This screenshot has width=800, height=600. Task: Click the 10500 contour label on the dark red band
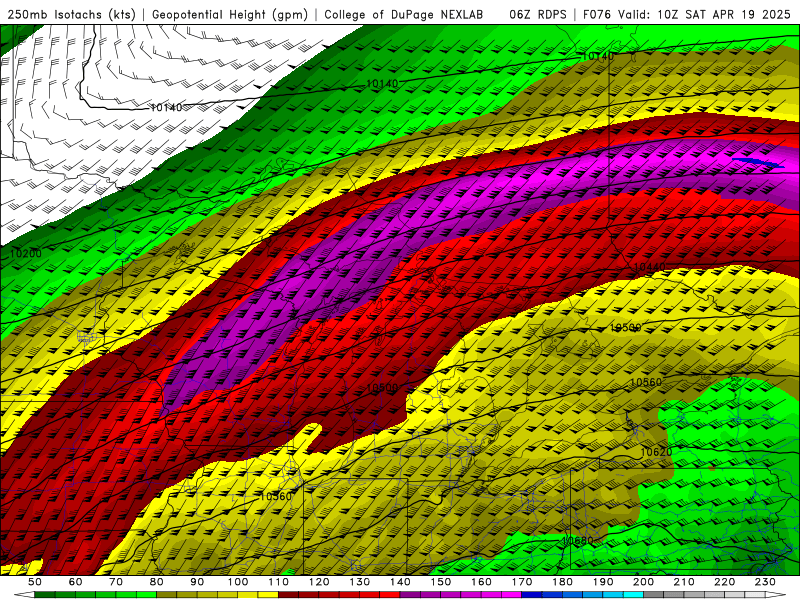[x=382, y=388]
